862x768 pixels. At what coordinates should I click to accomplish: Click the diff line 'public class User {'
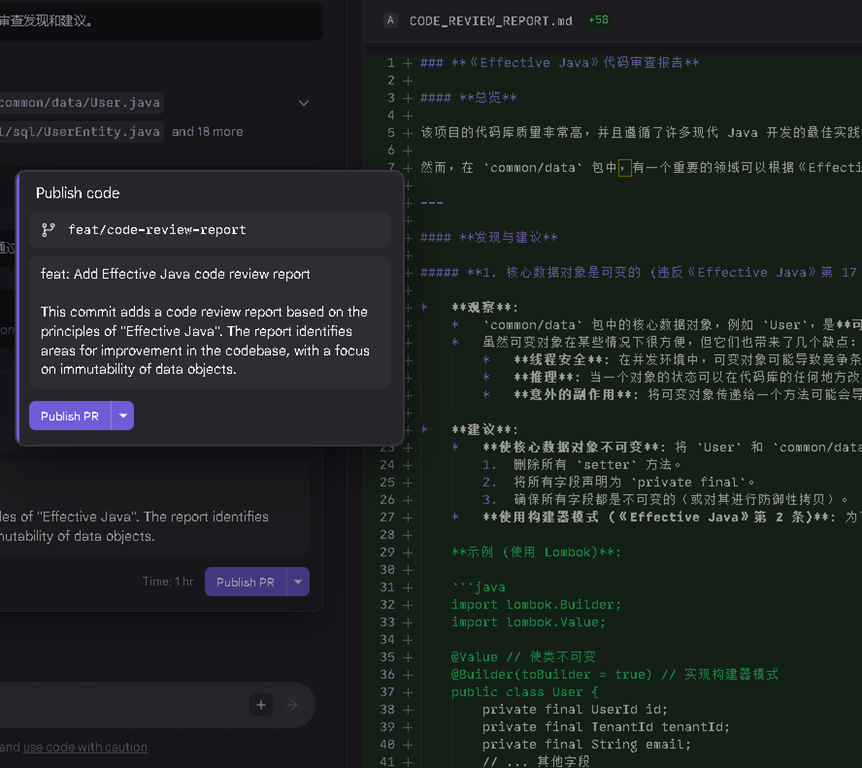525,692
